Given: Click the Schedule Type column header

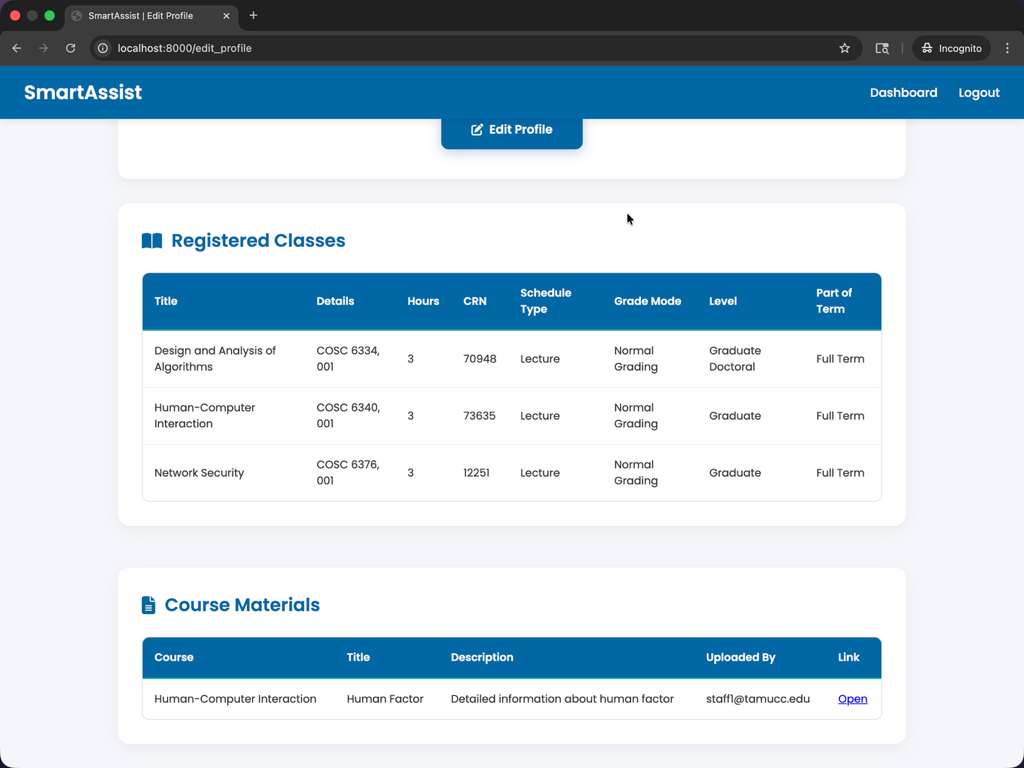Looking at the screenshot, I should [545, 301].
